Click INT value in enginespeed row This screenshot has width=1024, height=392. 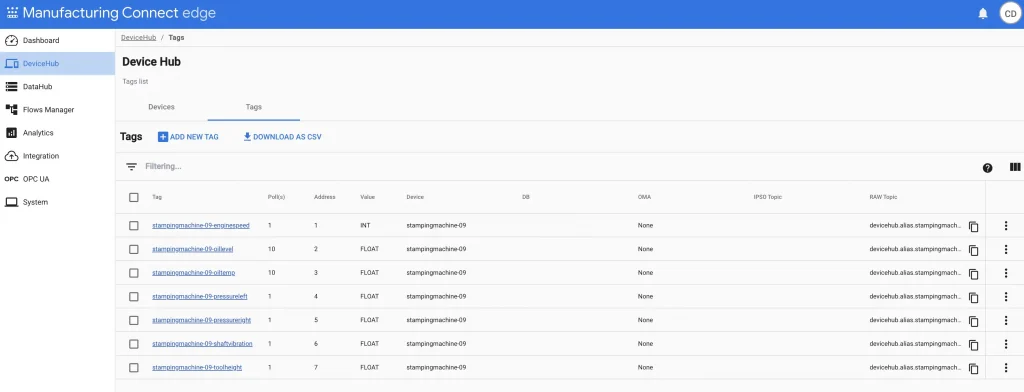click(x=365, y=225)
